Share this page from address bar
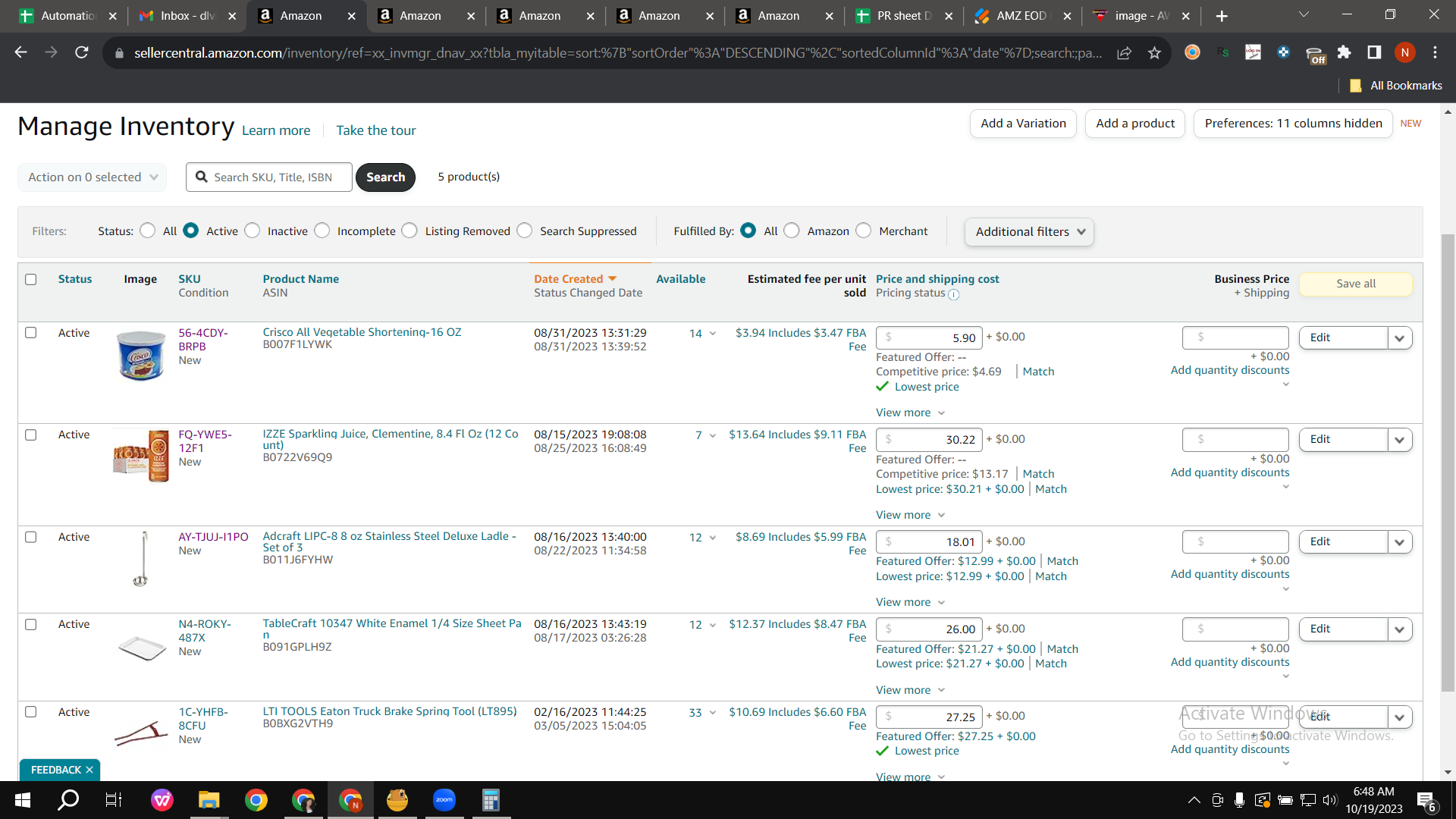Screen dimensions: 1456x819 pos(1124,52)
